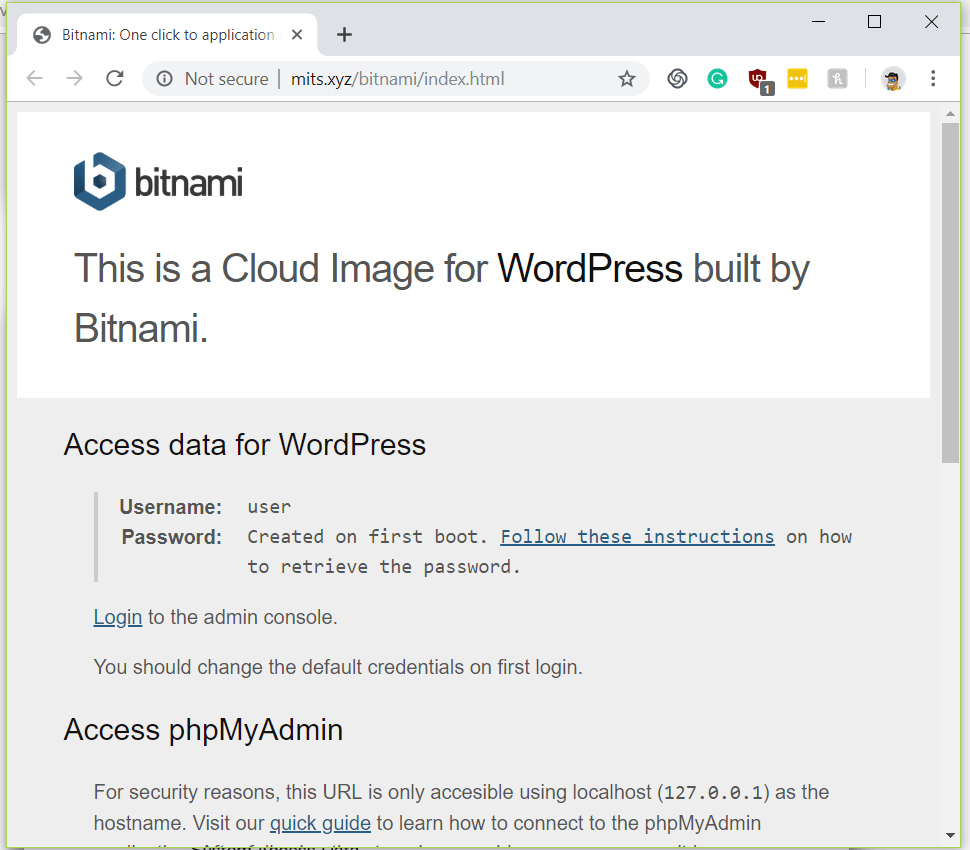
Task: Open the uBlock Origin extension icon
Action: pyautogui.click(x=758, y=80)
